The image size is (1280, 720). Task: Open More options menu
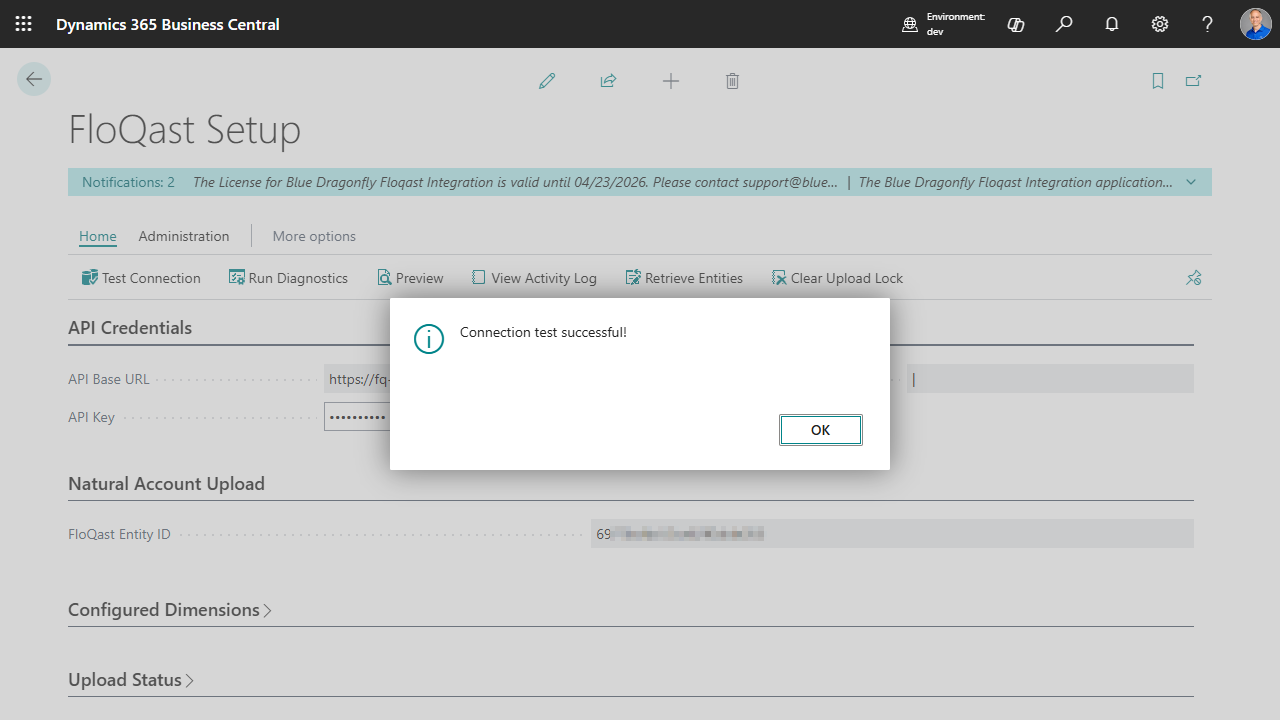pyautogui.click(x=314, y=236)
